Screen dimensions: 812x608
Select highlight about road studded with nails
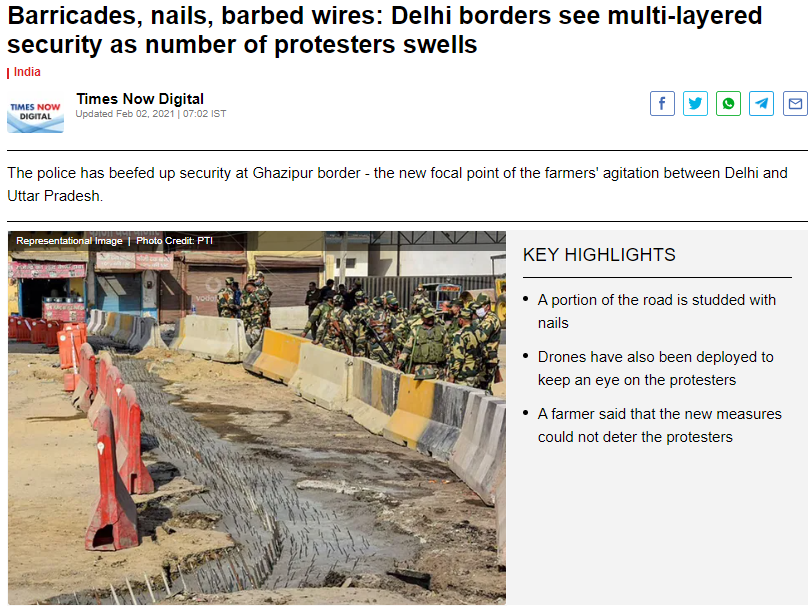tap(657, 311)
